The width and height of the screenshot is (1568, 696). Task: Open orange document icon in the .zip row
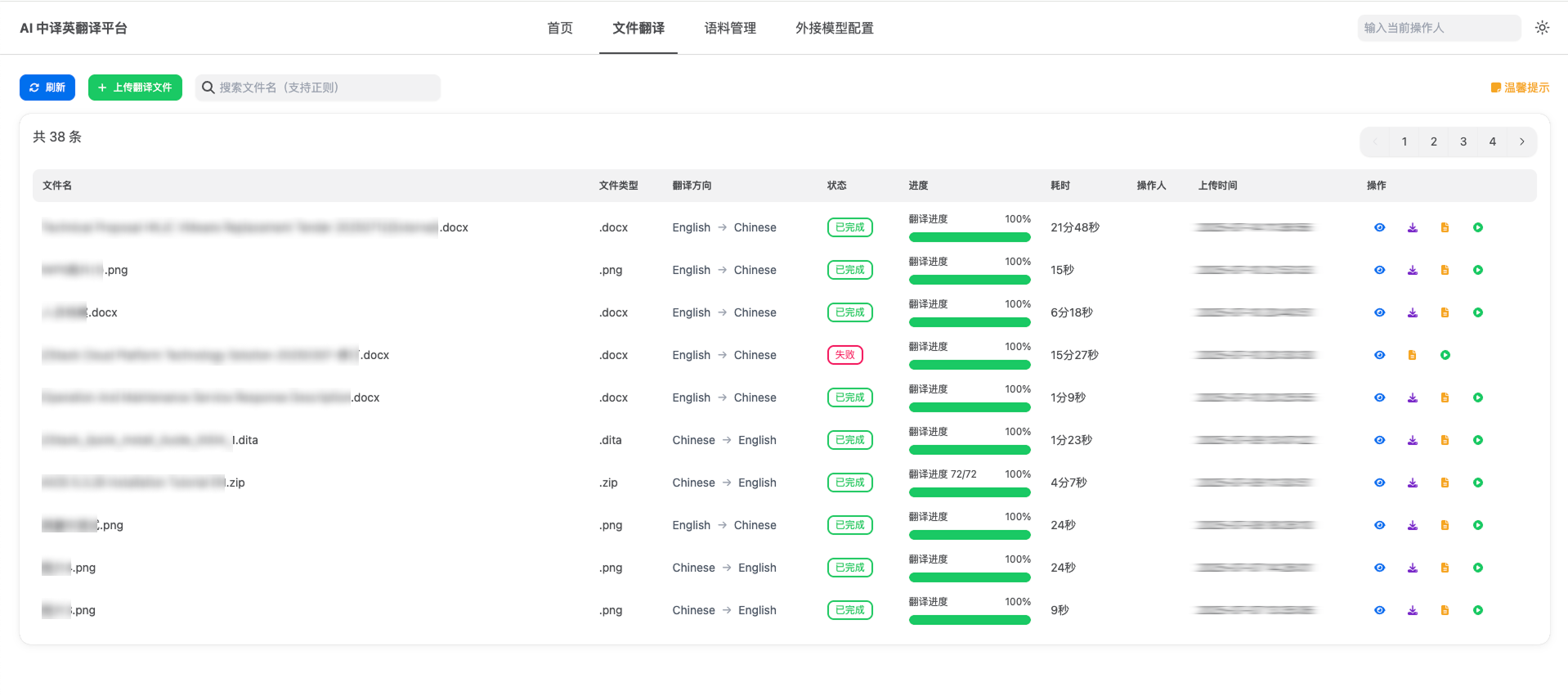1445,483
